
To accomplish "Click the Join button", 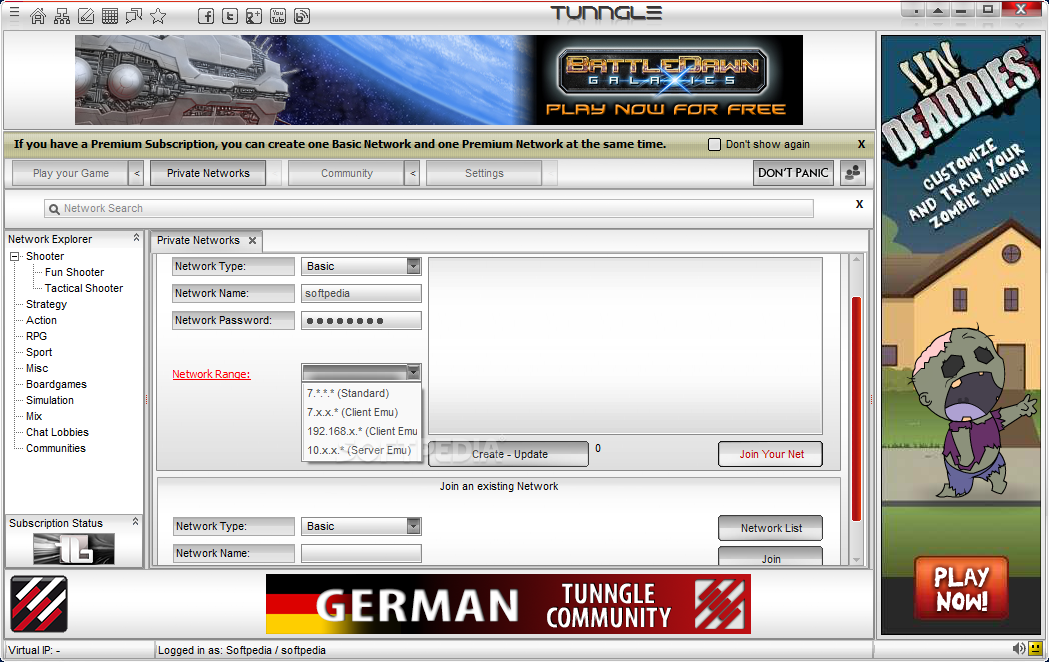I will pyautogui.click(x=771, y=557).
